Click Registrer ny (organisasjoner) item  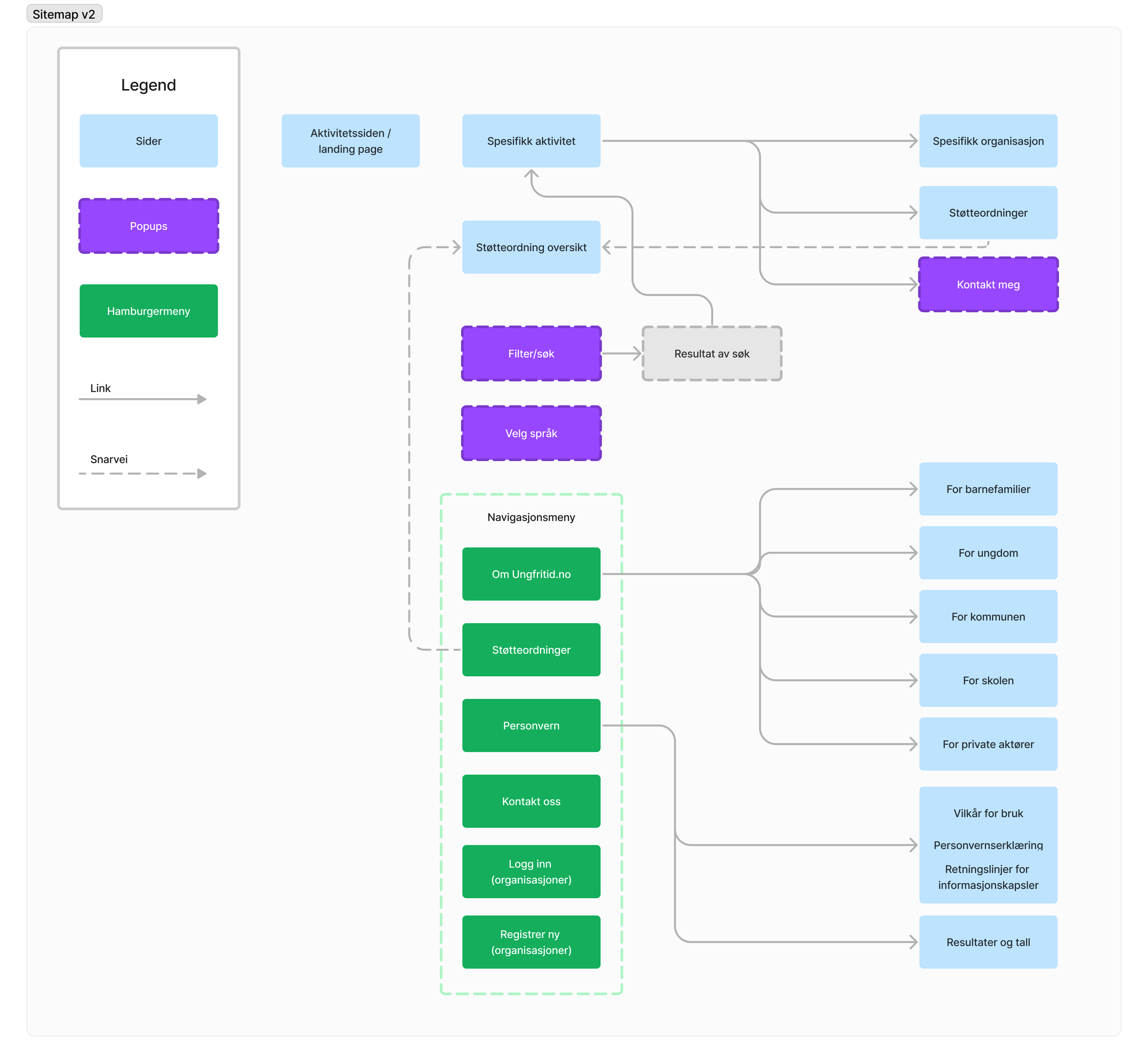[x=531, y=942]
